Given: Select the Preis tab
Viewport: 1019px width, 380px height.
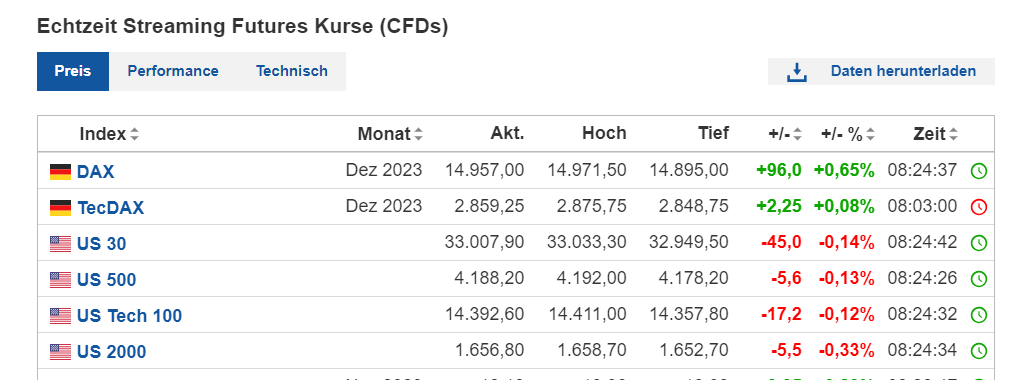Looking at the screenshot, I should pos(73,71).
